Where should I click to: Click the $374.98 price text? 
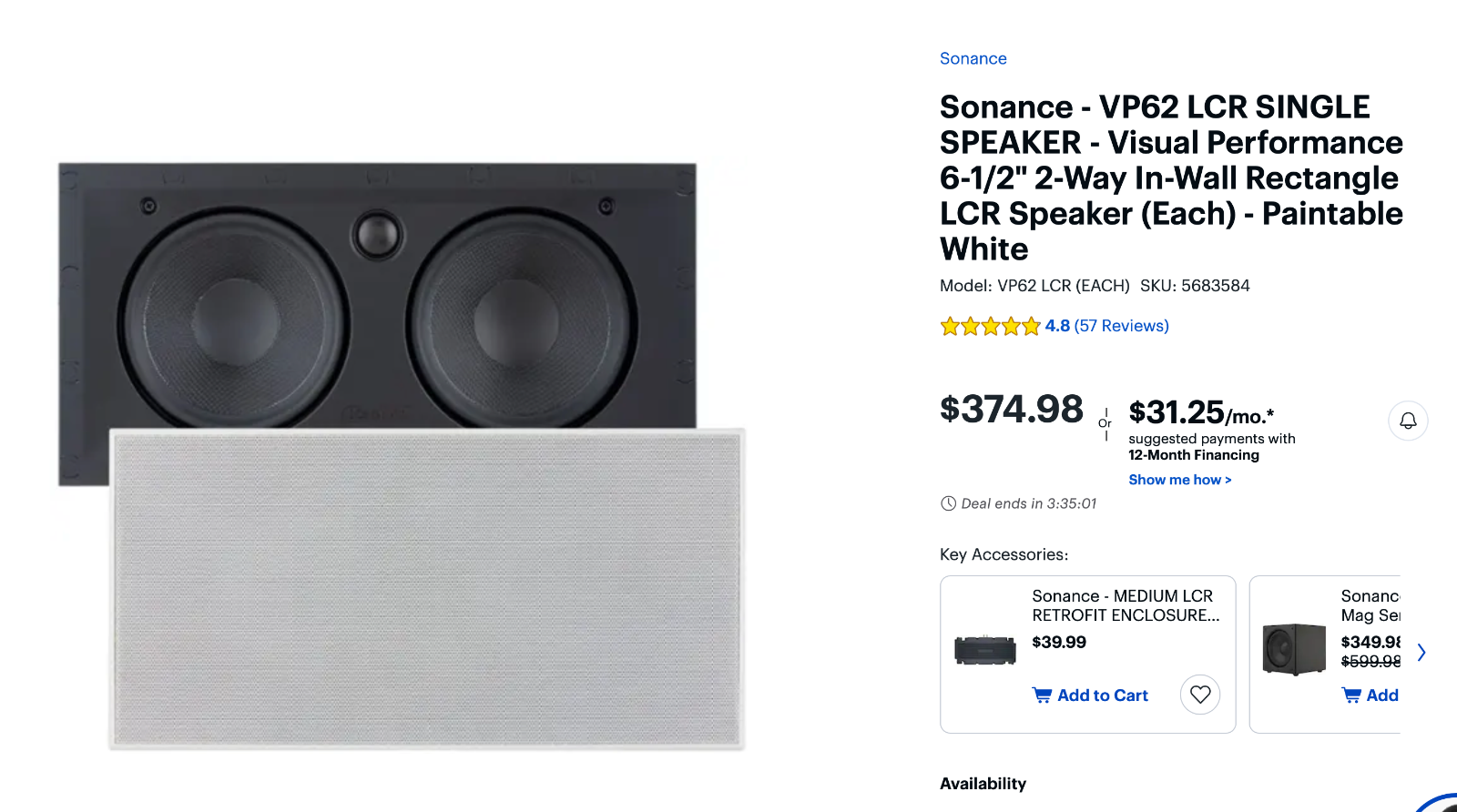[x=1011, y=409]
